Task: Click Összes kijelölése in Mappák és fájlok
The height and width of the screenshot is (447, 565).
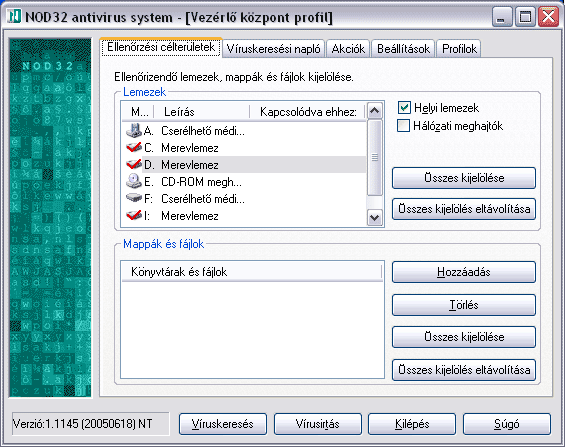Action: coord(464,337)
